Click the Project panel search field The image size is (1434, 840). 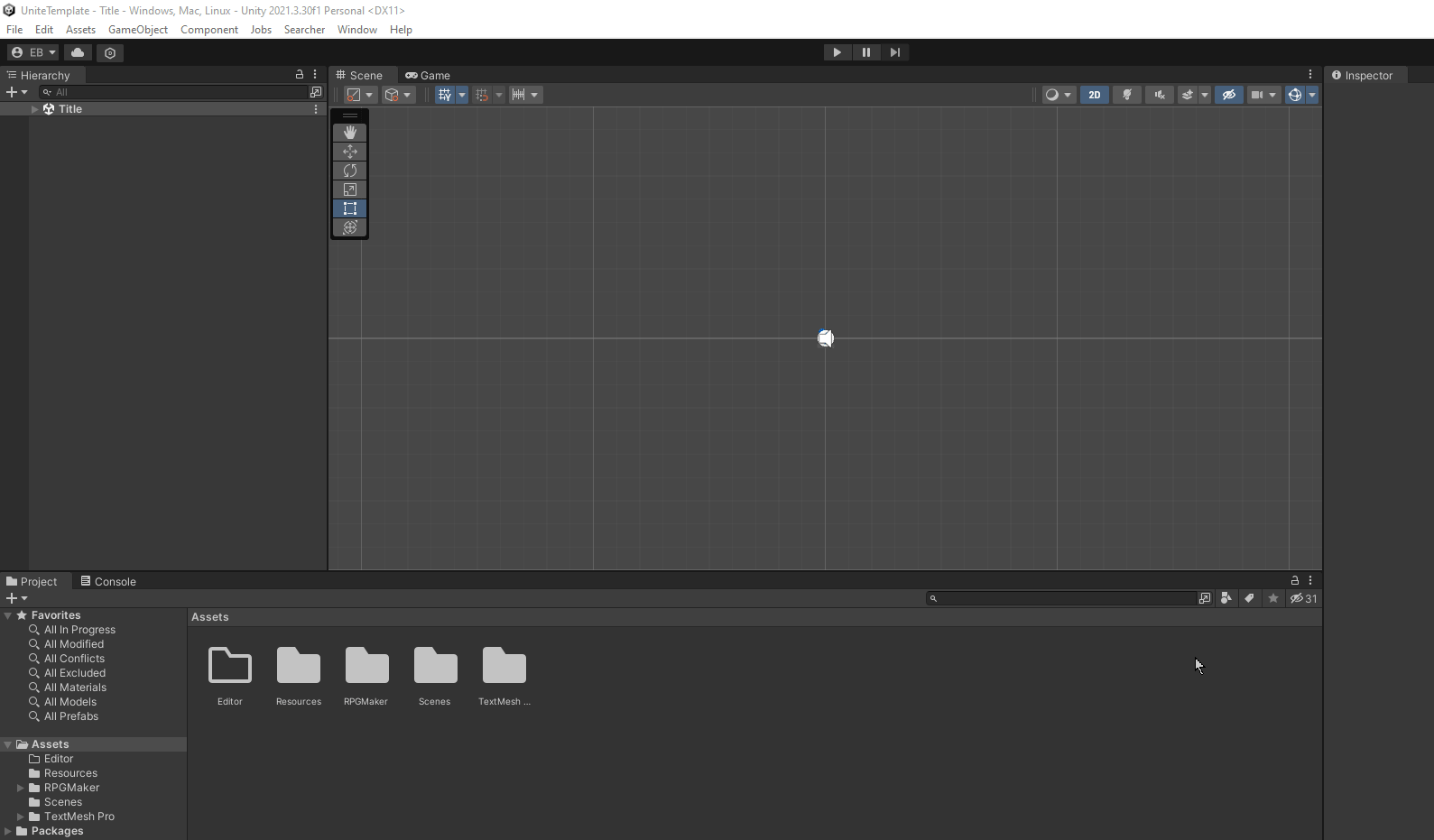click(1065, 598)
